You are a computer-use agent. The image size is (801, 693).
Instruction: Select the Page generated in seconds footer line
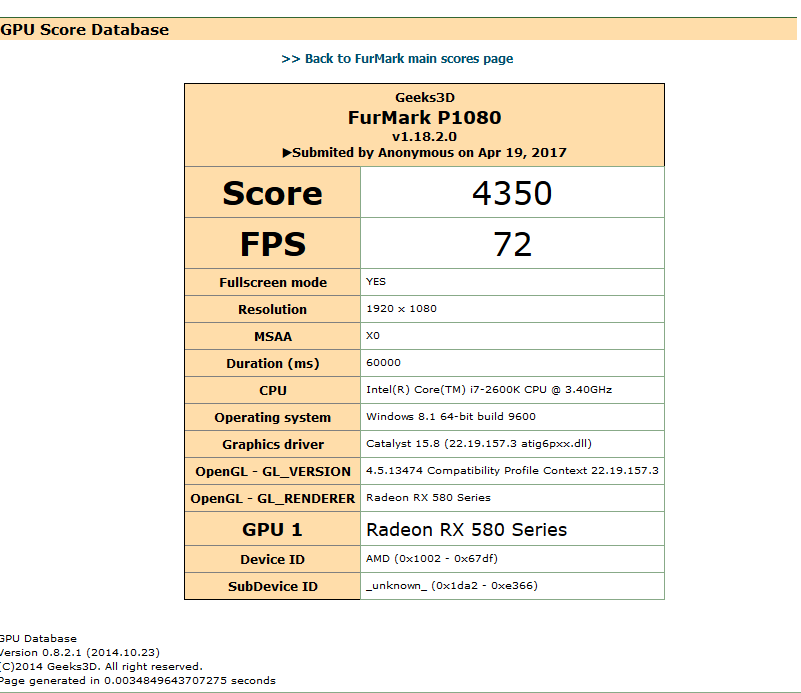tap(137, 681)
